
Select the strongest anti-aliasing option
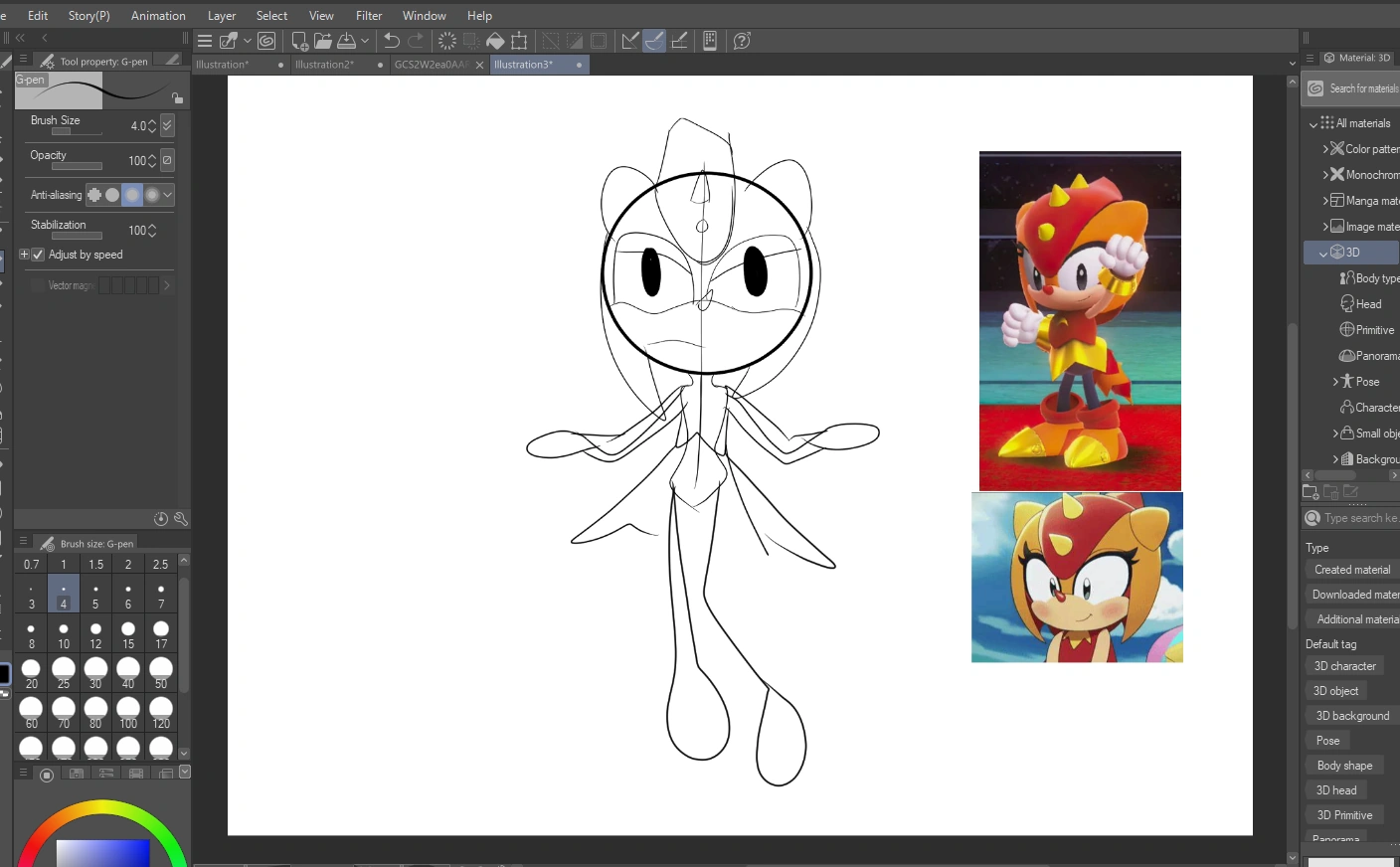point(151,195)
